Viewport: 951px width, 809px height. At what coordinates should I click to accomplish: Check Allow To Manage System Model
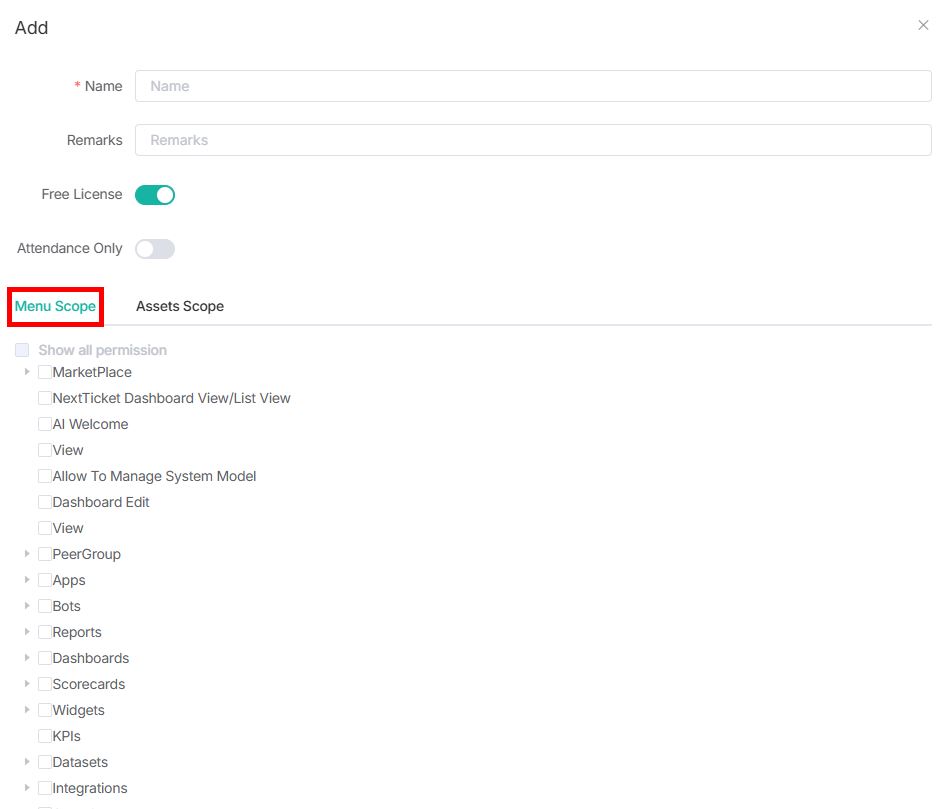point(45,476)
